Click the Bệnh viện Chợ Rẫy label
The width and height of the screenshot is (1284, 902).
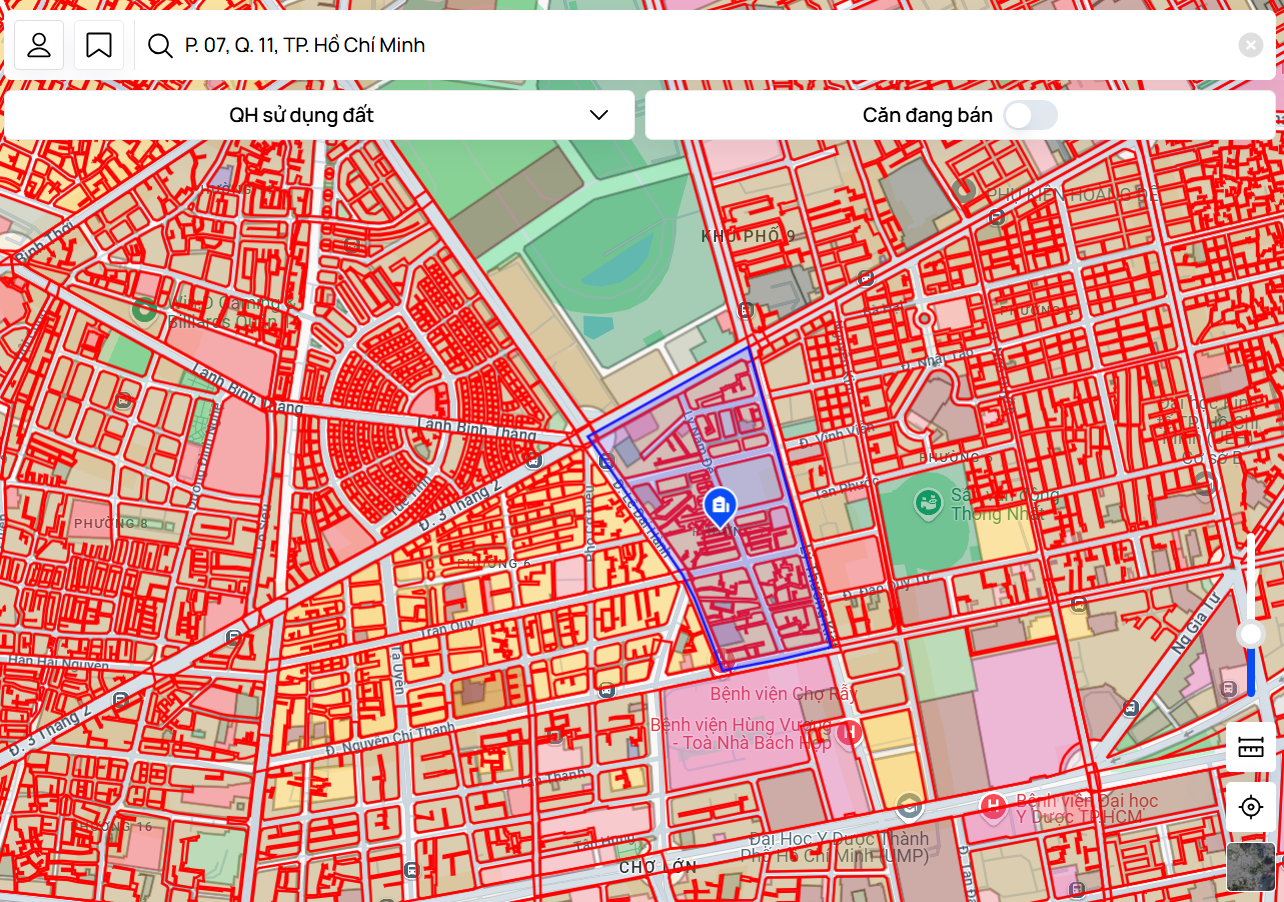(784, 693)
